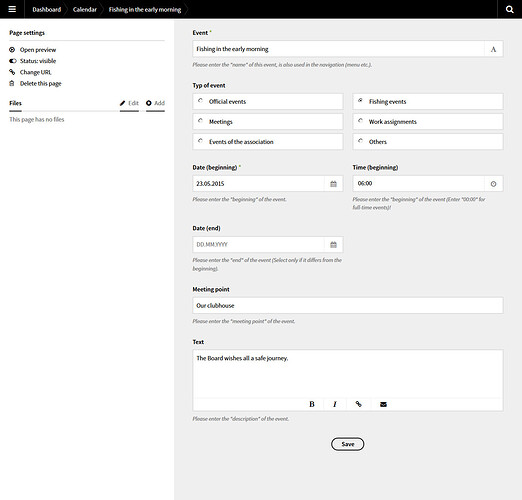This screenshot has width=522, height=500.
Task: Select the Work assignments radio button
Action: [360, 121]
